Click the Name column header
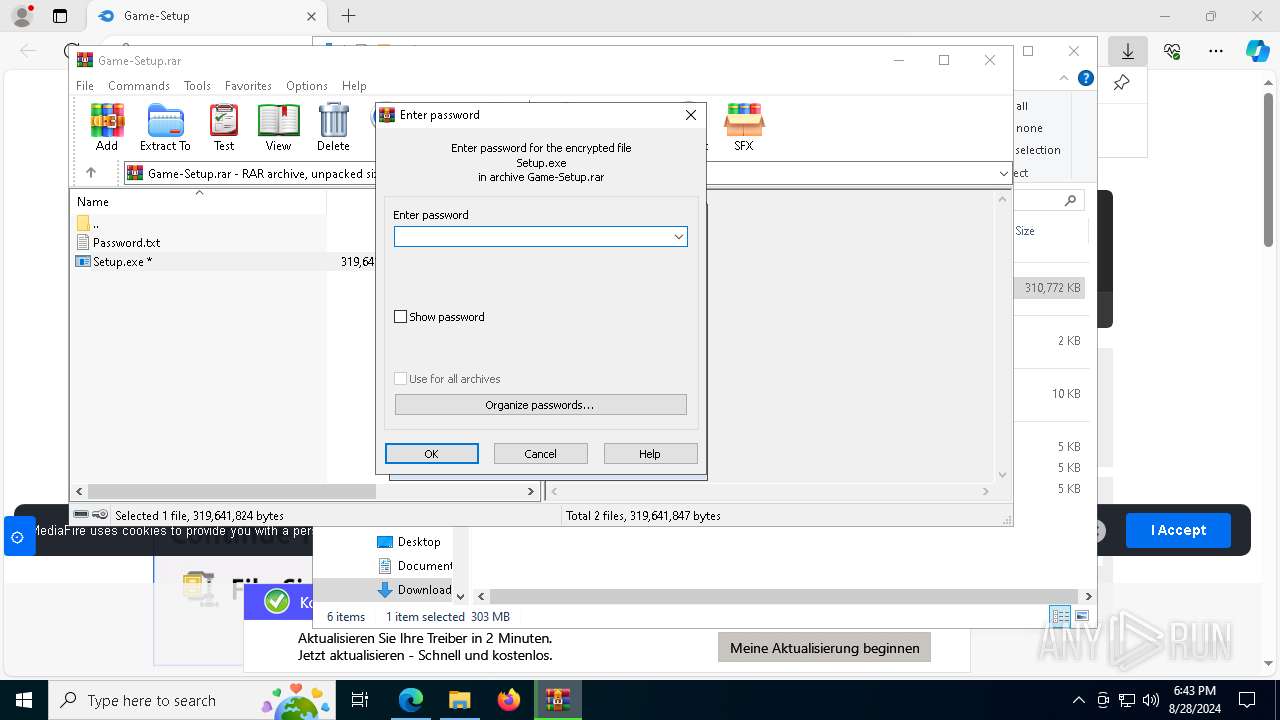 [x=198, y=201]
